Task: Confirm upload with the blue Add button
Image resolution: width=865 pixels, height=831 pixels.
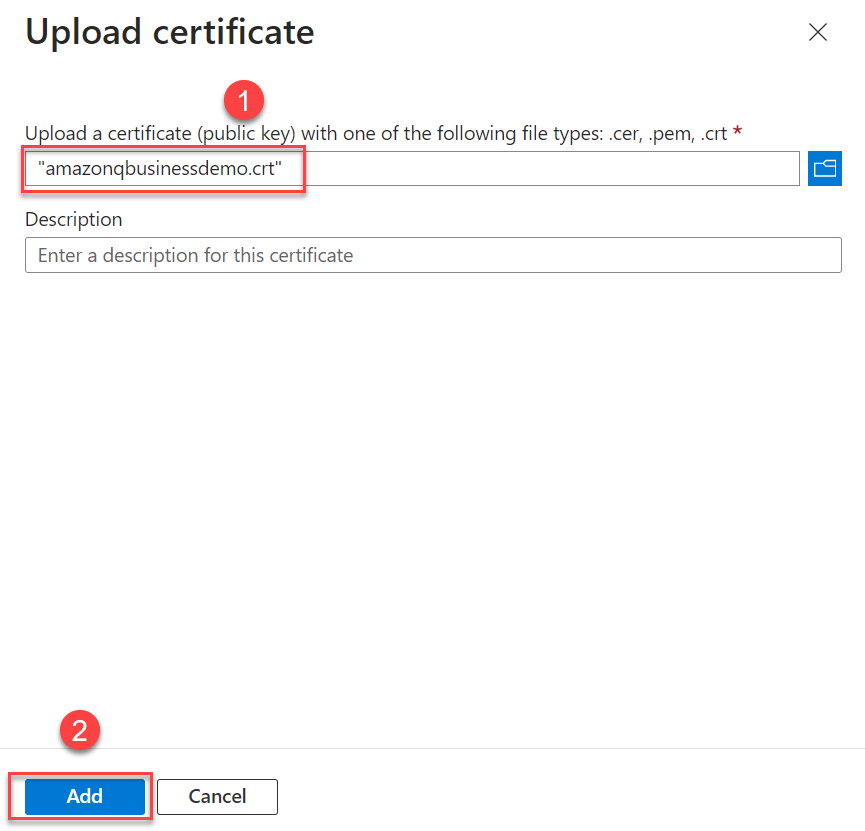Action: pos(83,796)
